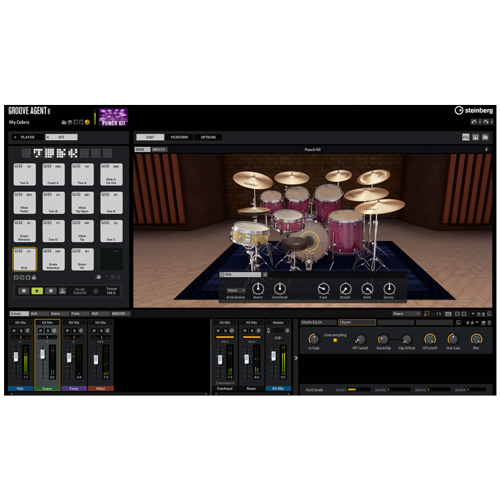Trigger the Tom D pad
Image resolution: width=500 pixels, height=500 pixels.
point(53,231)
